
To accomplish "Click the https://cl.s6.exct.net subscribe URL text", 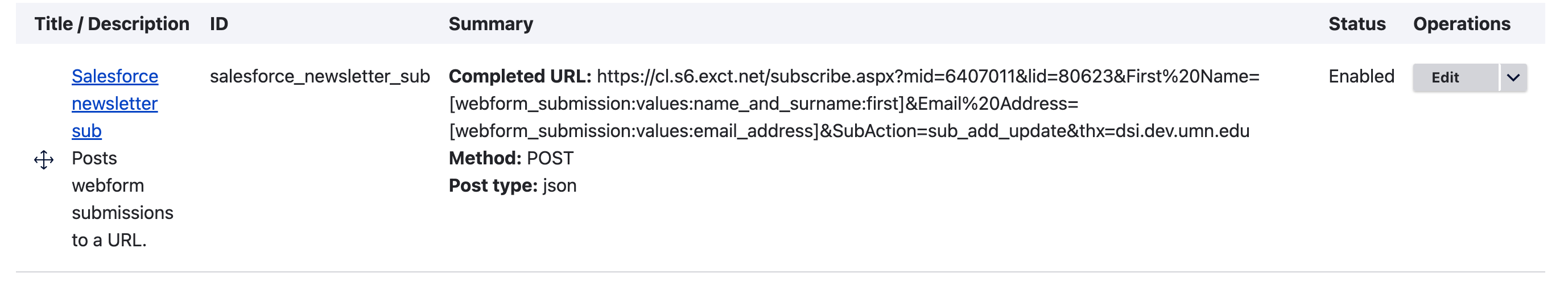I will point(927,77).
